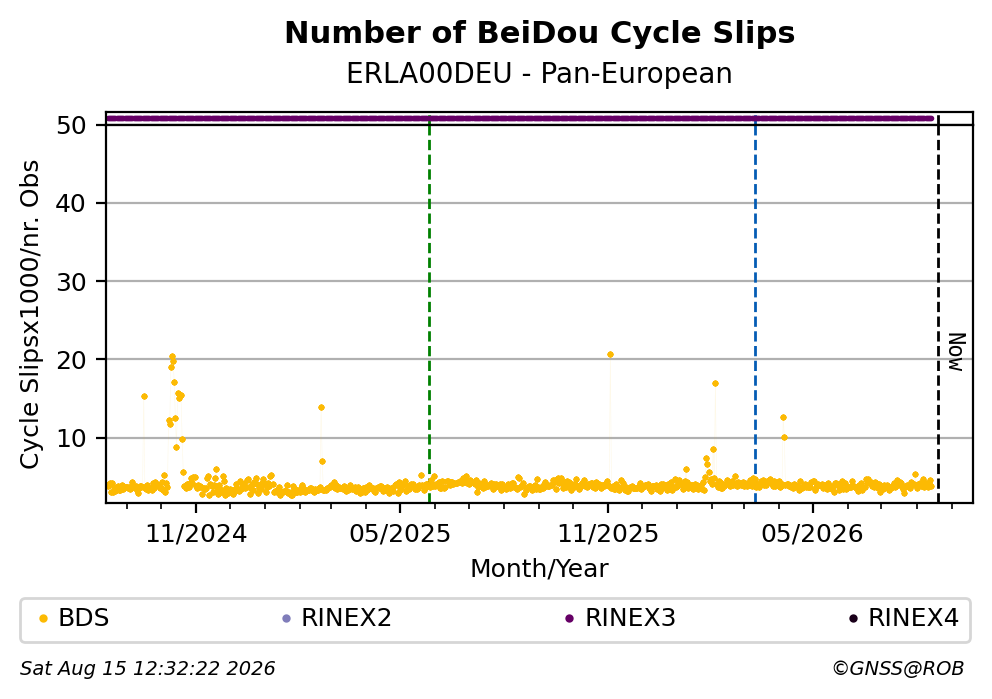Click the 05/2025 x-axis tick label
This screenshot has width=992, height=699.
click(400, 535)
